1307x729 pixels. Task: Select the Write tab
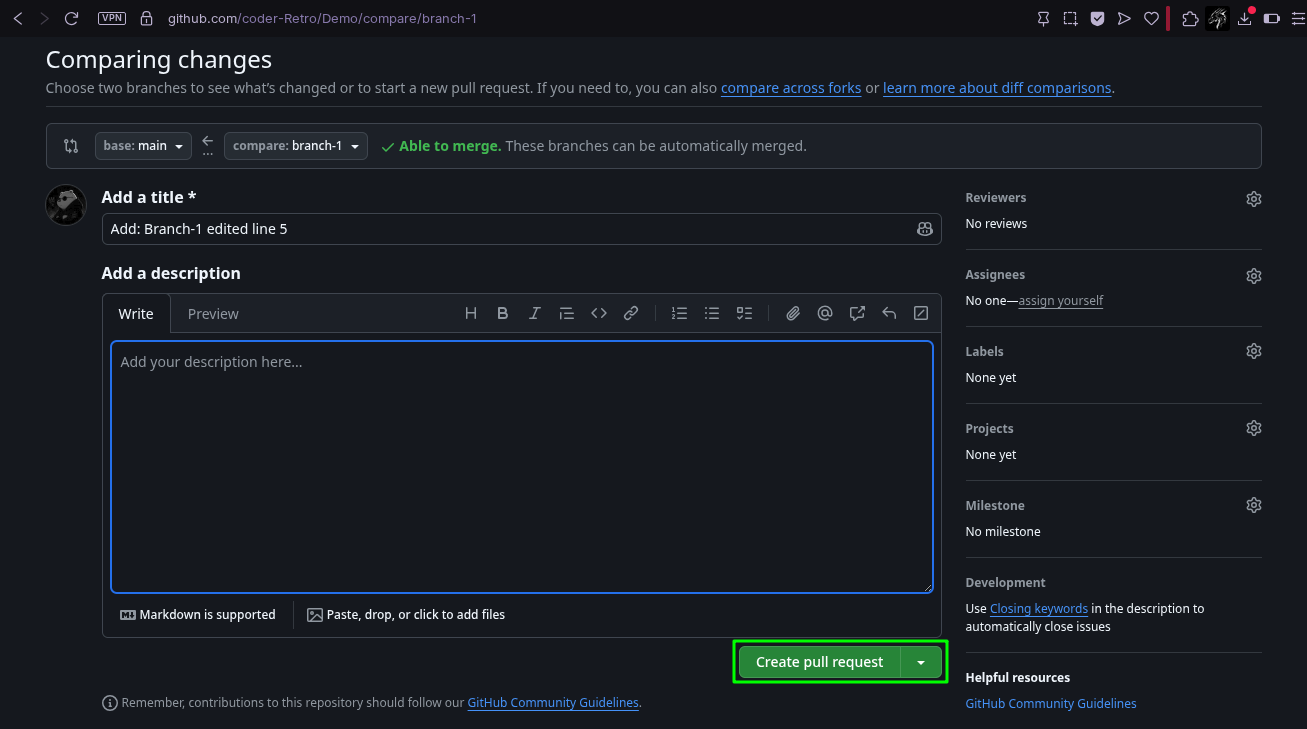pyautogui.click(x=136, y=314)
